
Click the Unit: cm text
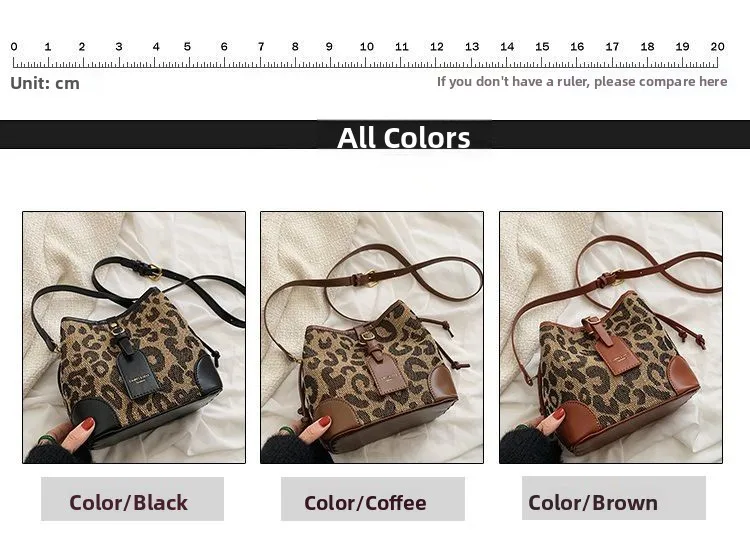(x=45, y=83)
